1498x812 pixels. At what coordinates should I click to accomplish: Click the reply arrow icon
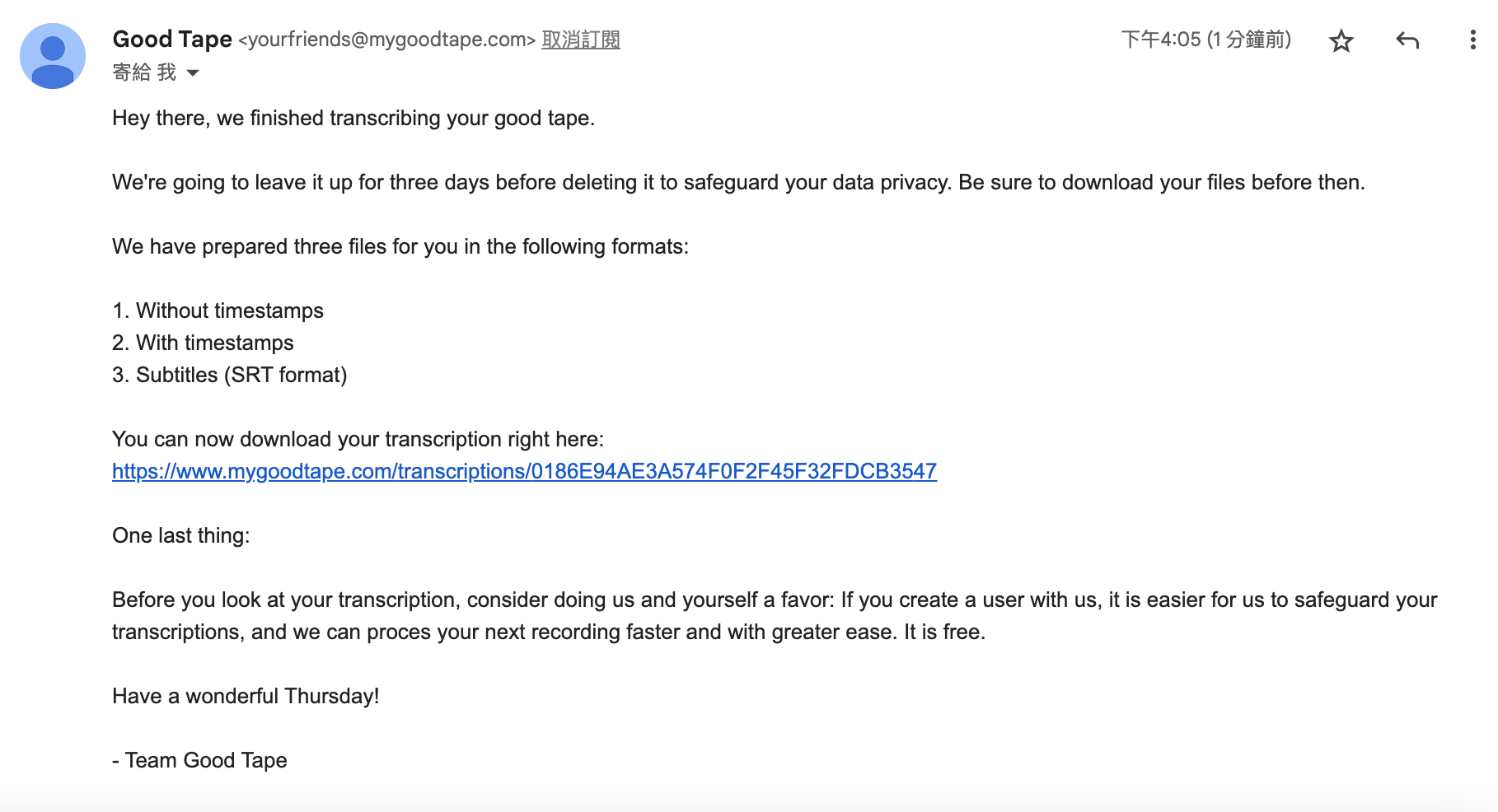tap(1407, 40)
